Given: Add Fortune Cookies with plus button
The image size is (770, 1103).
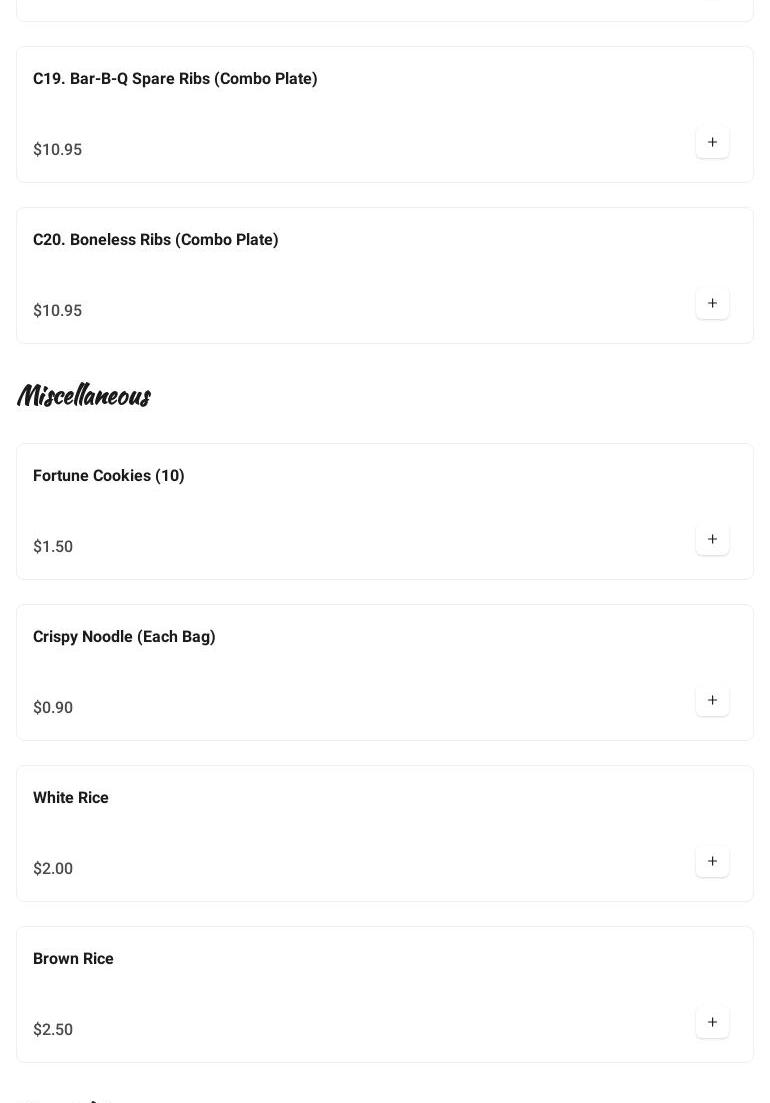Looking at the screenshot, I should tap(712, 540).
